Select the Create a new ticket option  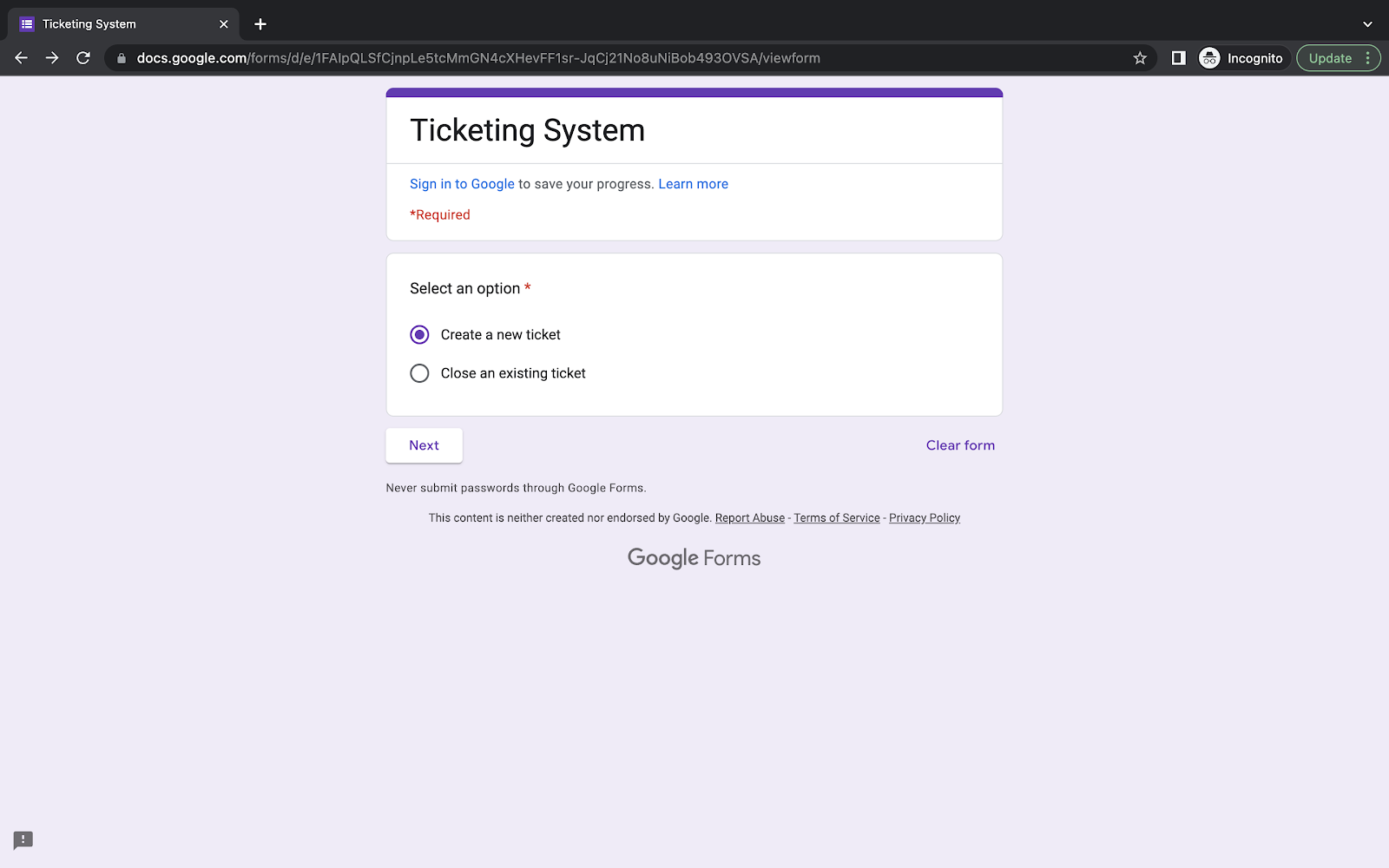pyautogui.click(x=419, y=335)
